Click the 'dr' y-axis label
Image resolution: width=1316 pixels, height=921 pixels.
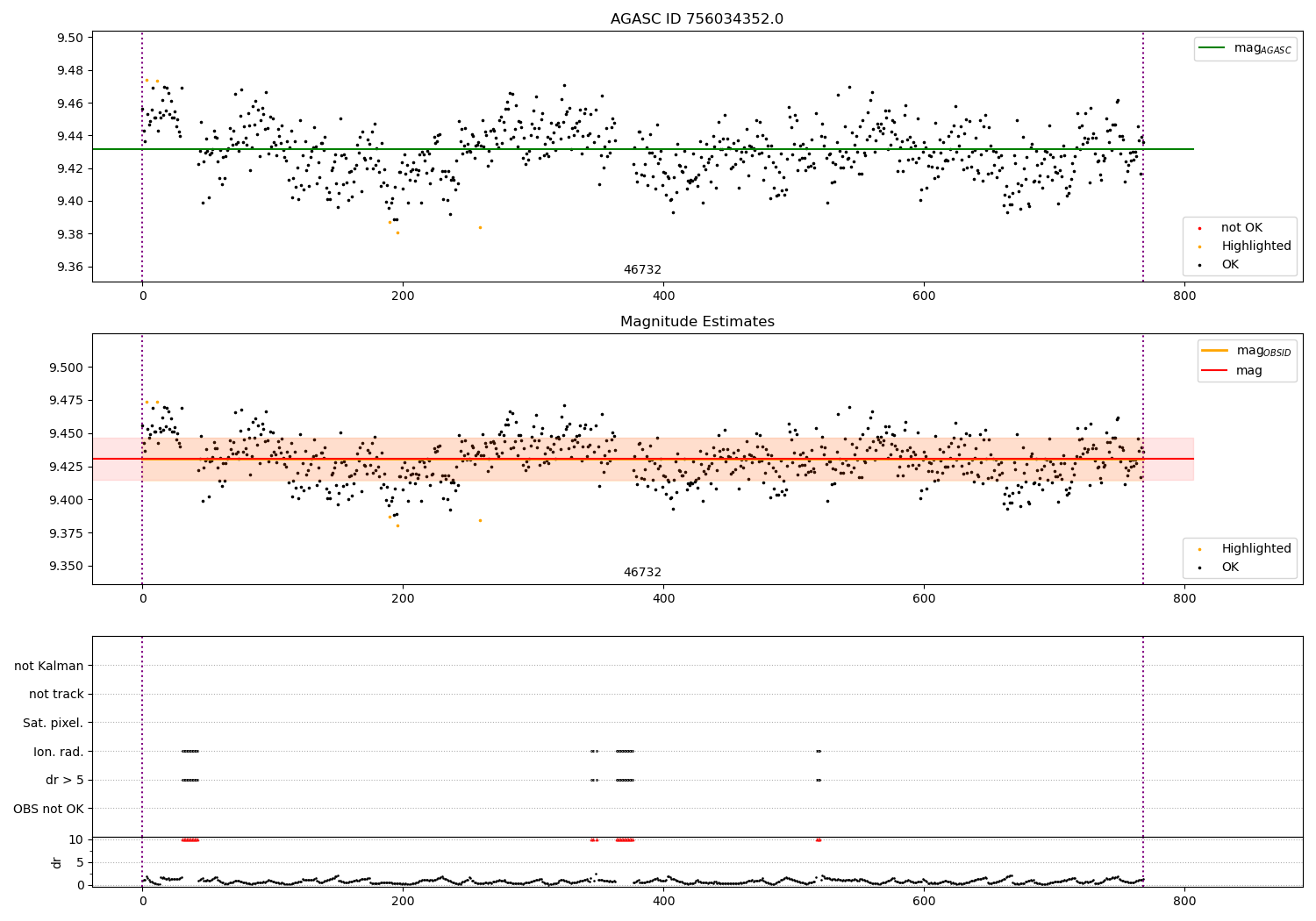coord(57,862)
